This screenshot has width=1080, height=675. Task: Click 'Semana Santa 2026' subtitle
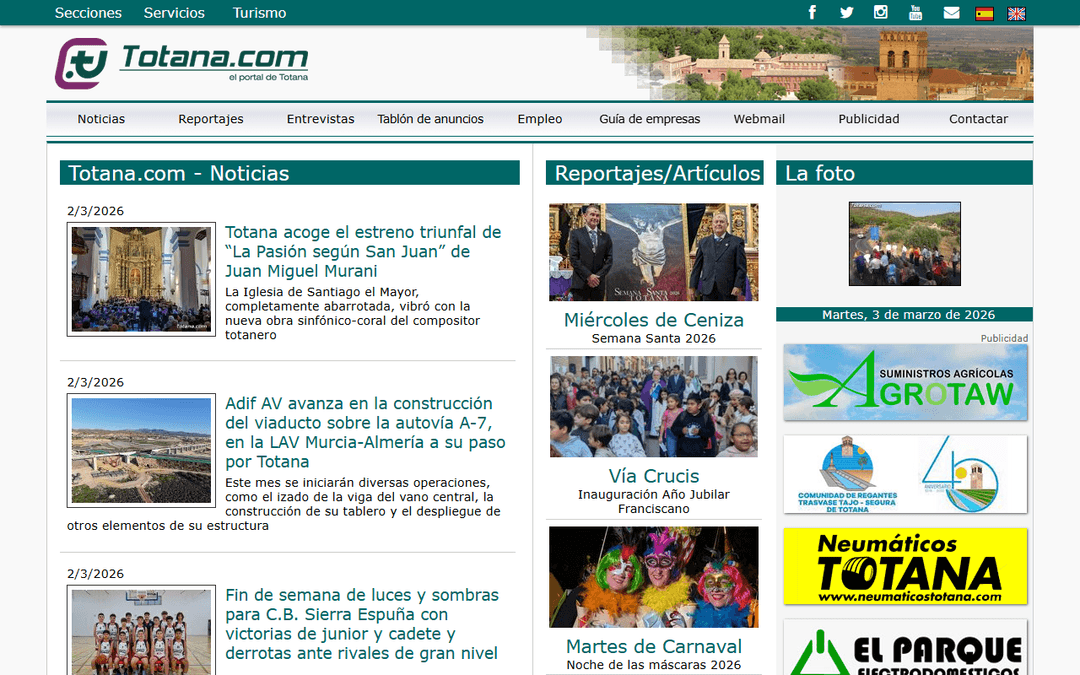(654, 338)
